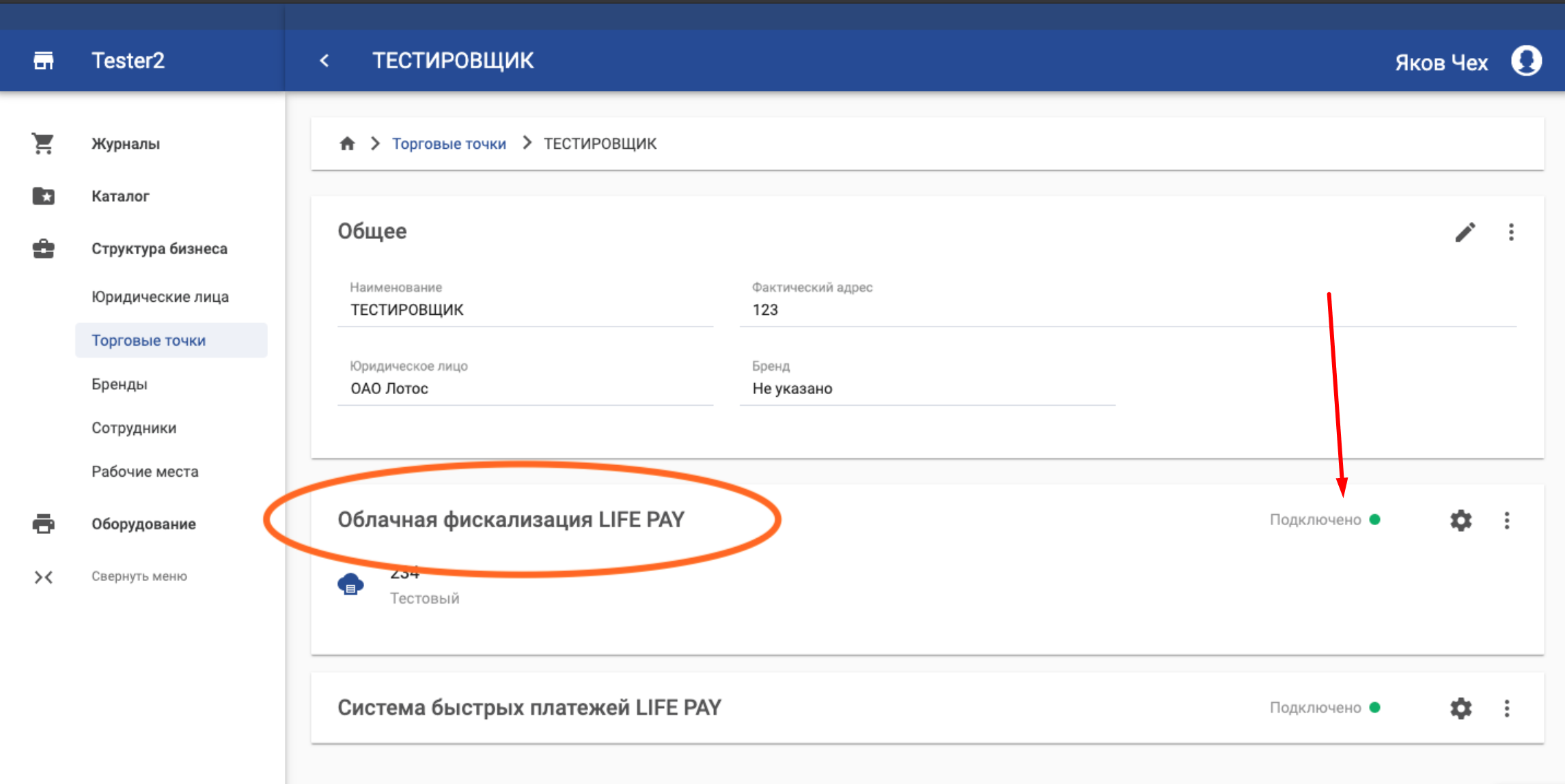Click user name Яков Чех
The height and width of the screenshot is (784, 1565).
1441,62
